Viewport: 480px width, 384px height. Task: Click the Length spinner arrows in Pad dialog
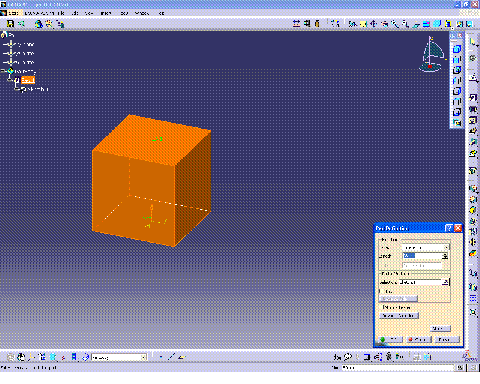[x=445, y=256]
